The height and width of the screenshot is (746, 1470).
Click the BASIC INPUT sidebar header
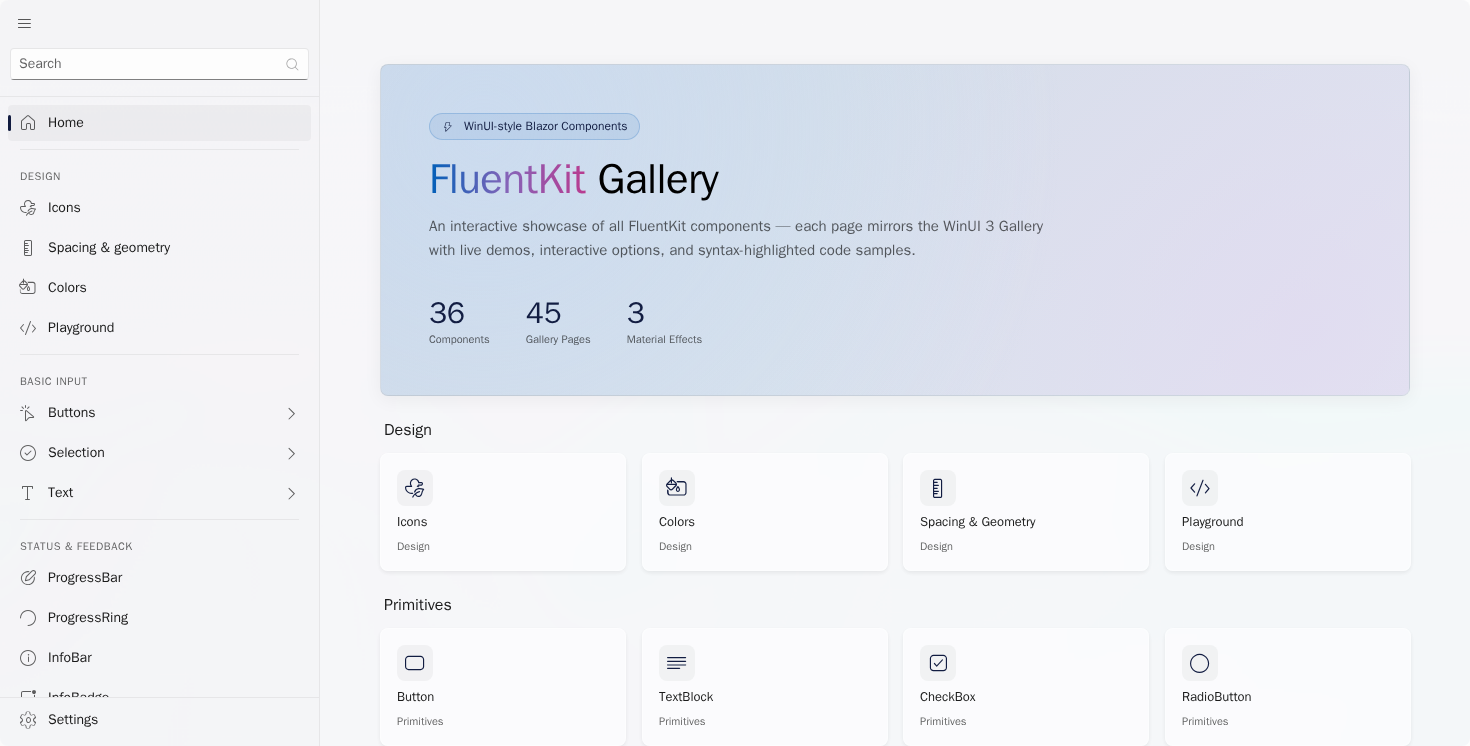tap(54, 382)
